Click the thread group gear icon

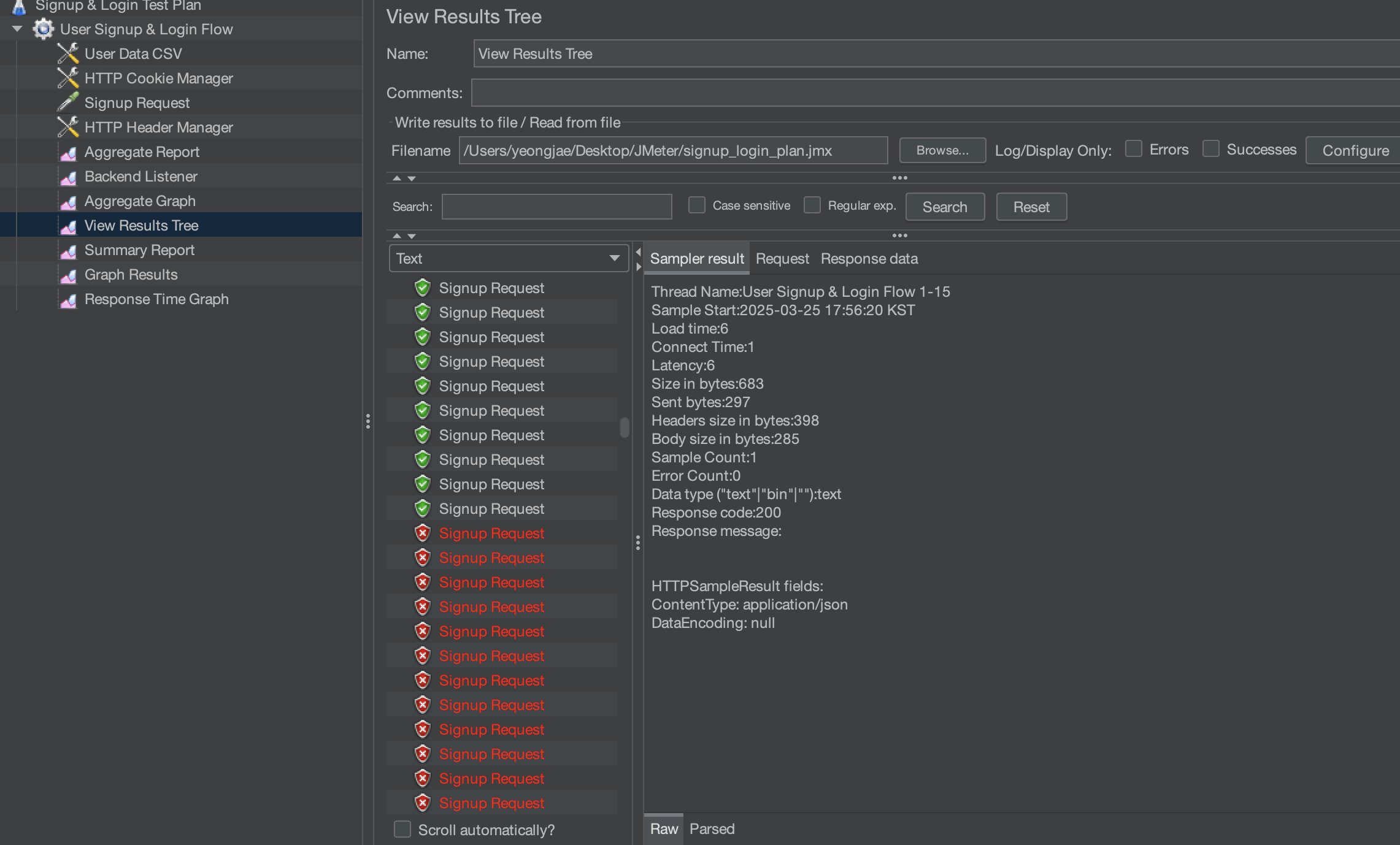[43, 29]
